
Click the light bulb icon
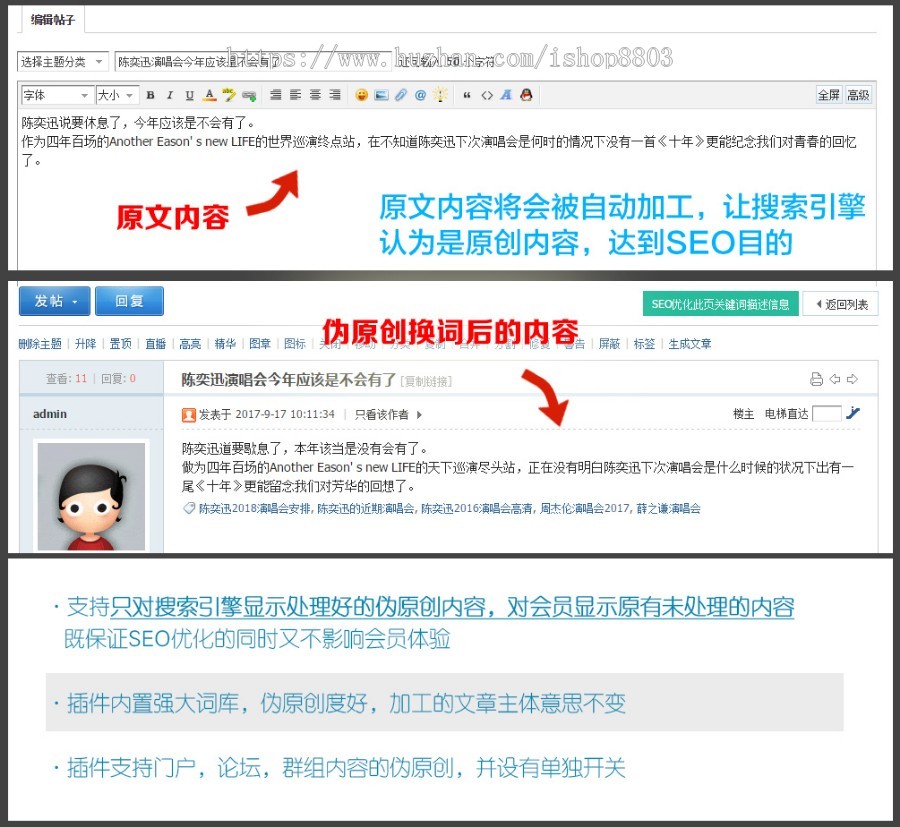(440, 95)
